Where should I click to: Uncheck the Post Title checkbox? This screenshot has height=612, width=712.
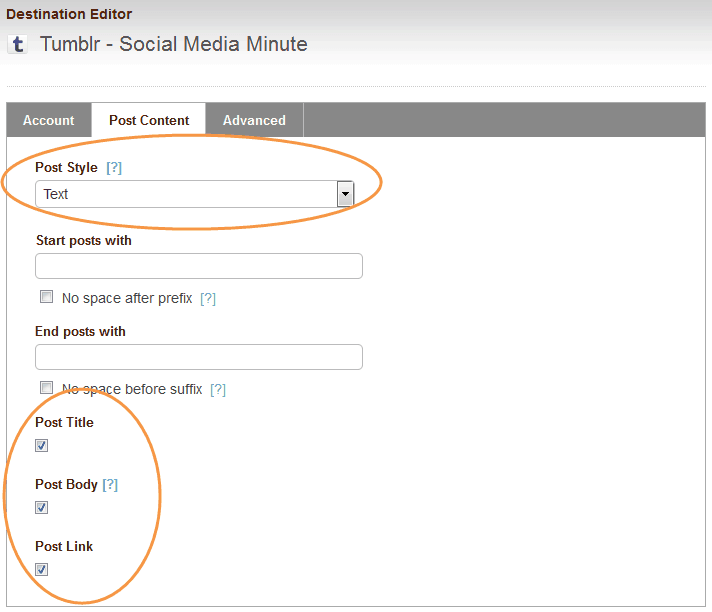click(41, 445)
